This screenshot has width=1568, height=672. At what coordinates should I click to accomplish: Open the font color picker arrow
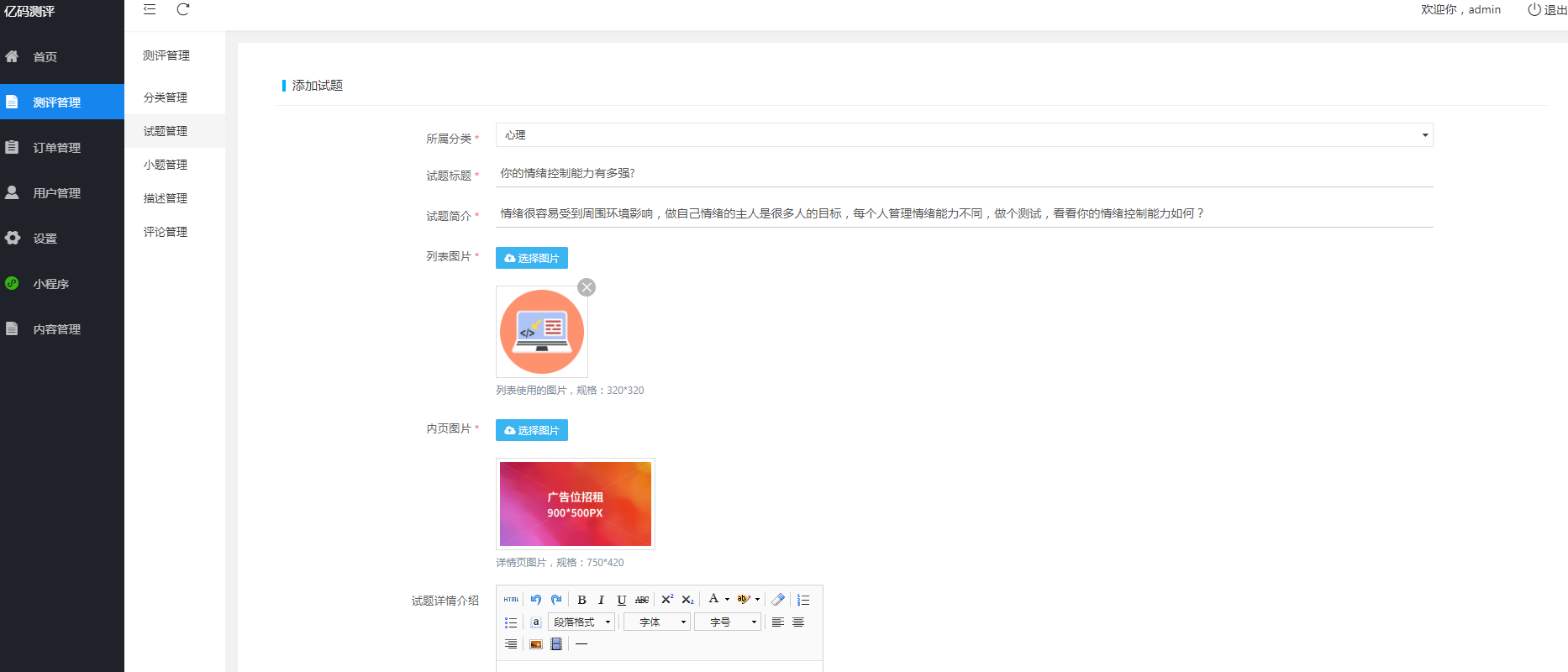tap(727, 600)
